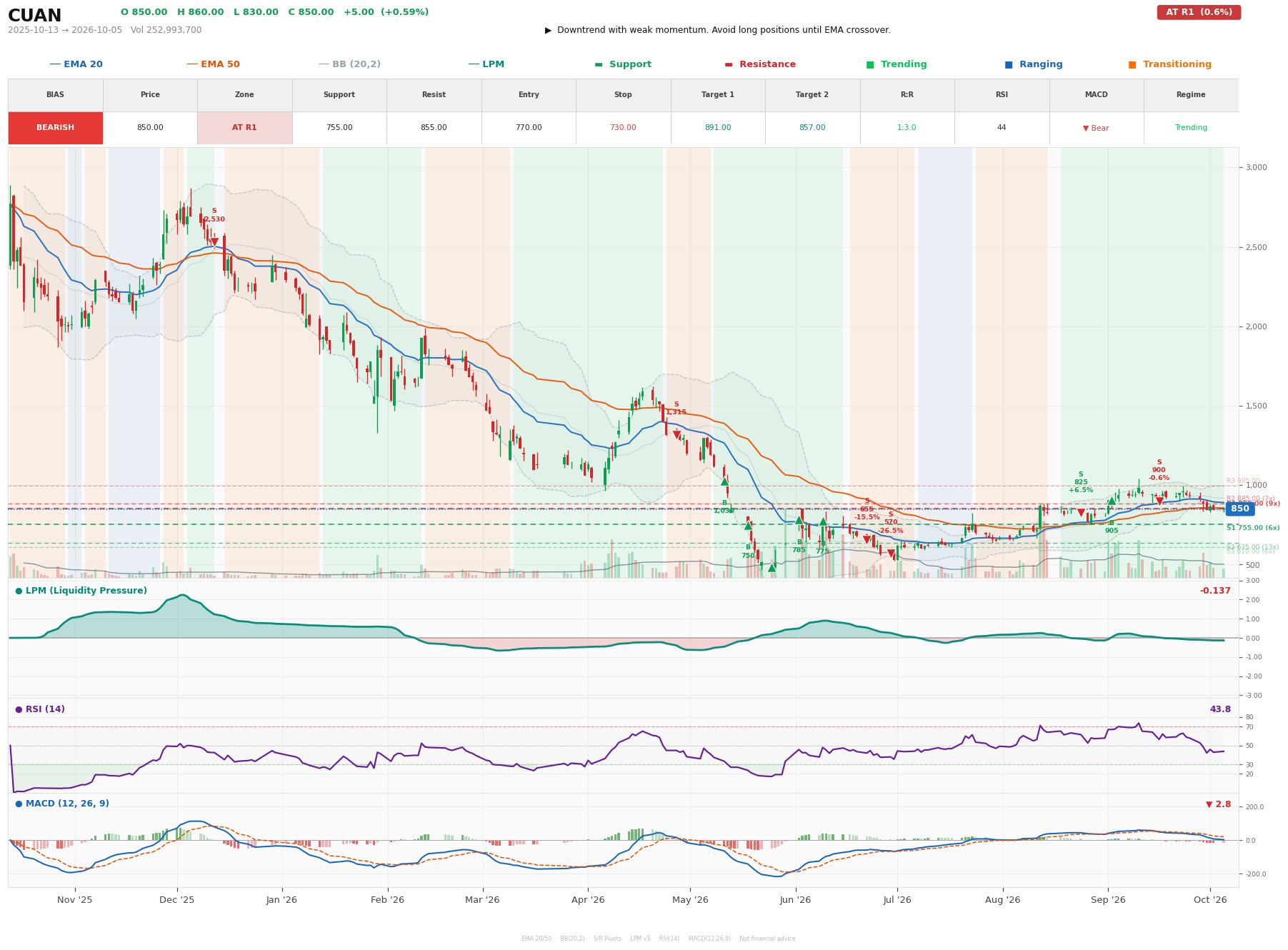Click the AT R1 (0.6%) red badge

click(1199, 12)
